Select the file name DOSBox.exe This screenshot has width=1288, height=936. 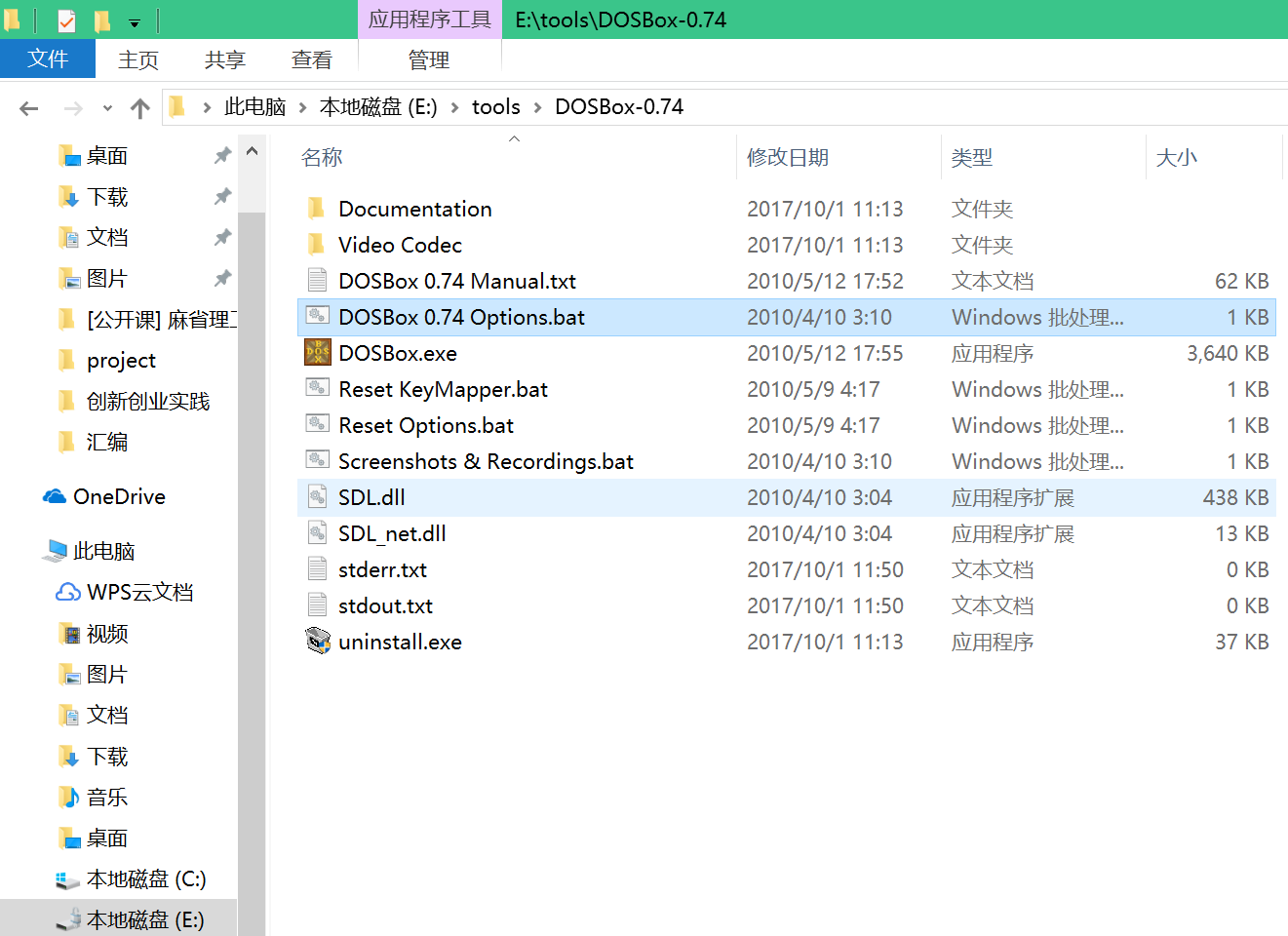pyautogui.click(x=398, y=353)
